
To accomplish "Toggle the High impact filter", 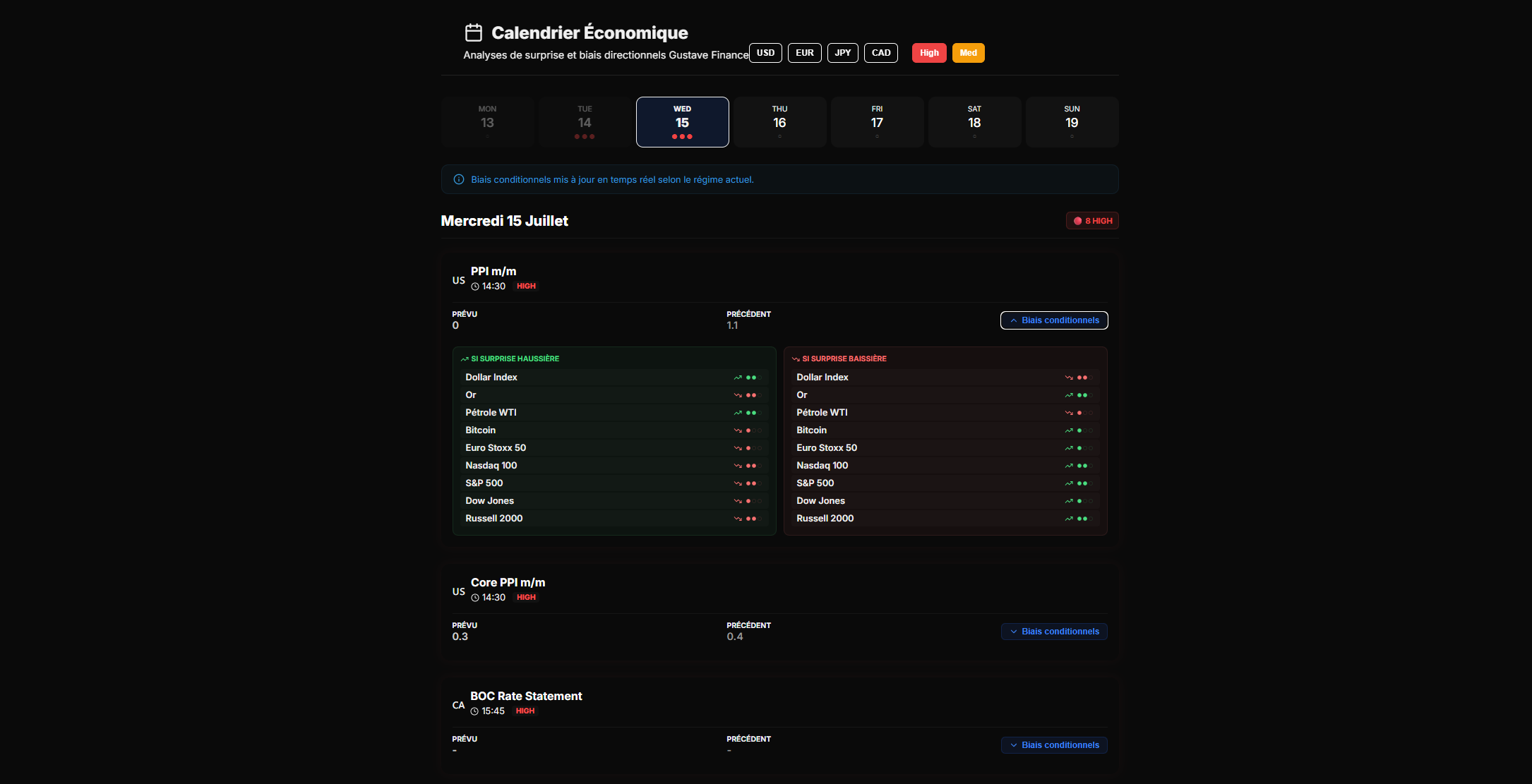I will 929,53.
